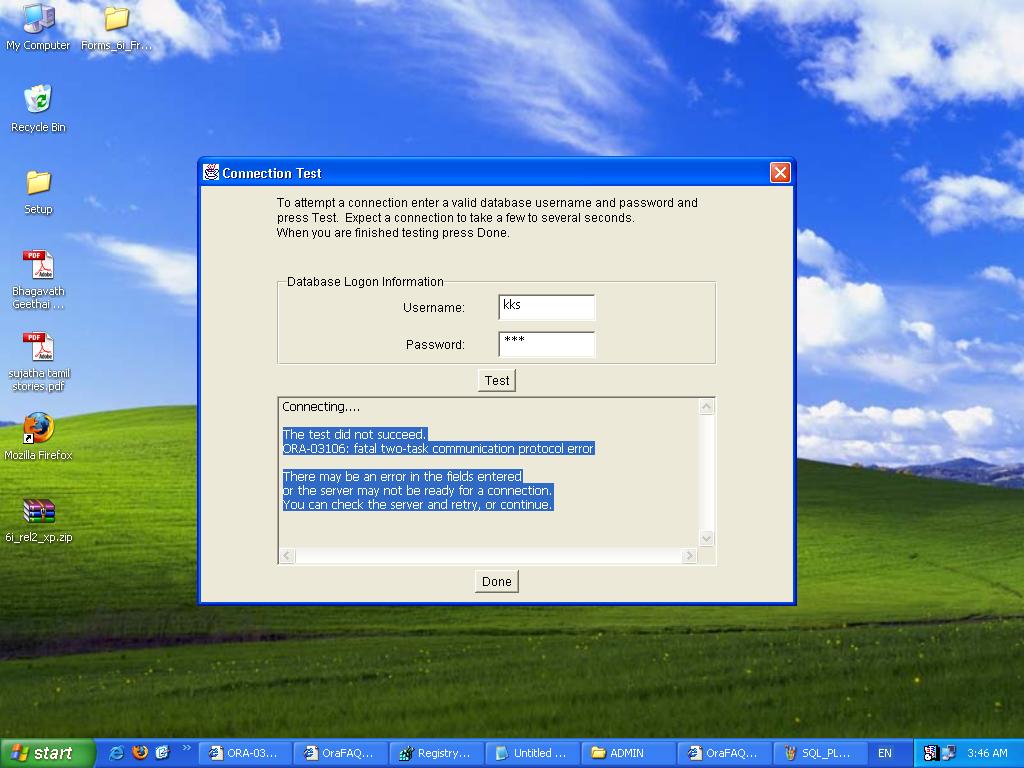Switch to first OraFAQ... taskbar window
The image size is (1024, 768).
pos(340,753)
